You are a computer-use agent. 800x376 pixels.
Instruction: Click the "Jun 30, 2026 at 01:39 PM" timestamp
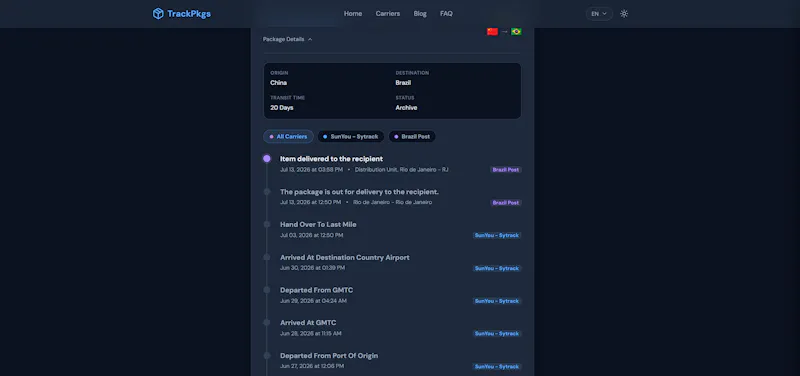coord(312,268)
